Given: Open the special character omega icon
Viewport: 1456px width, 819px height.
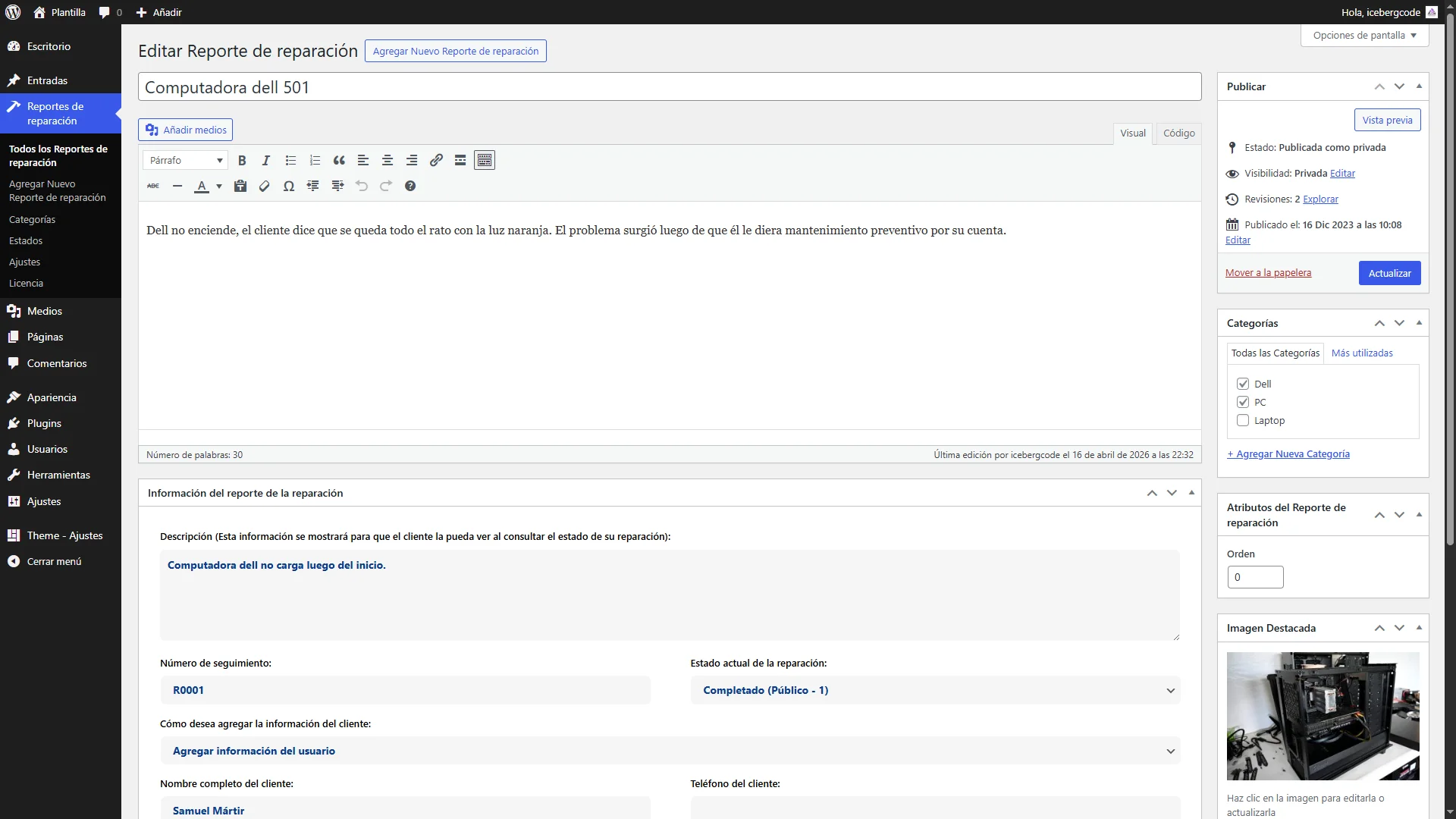Looking at the screenshot, I should click(x=289, y=186).
